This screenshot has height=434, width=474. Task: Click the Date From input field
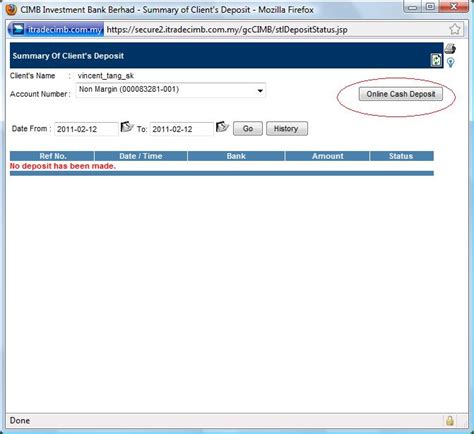[x=86, y=129]
